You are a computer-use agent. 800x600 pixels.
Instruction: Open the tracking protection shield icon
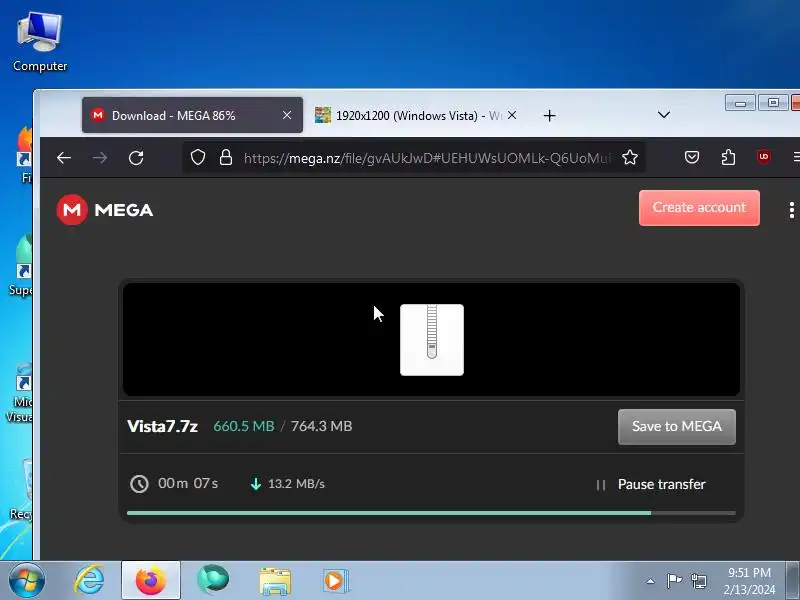point(198,158)
